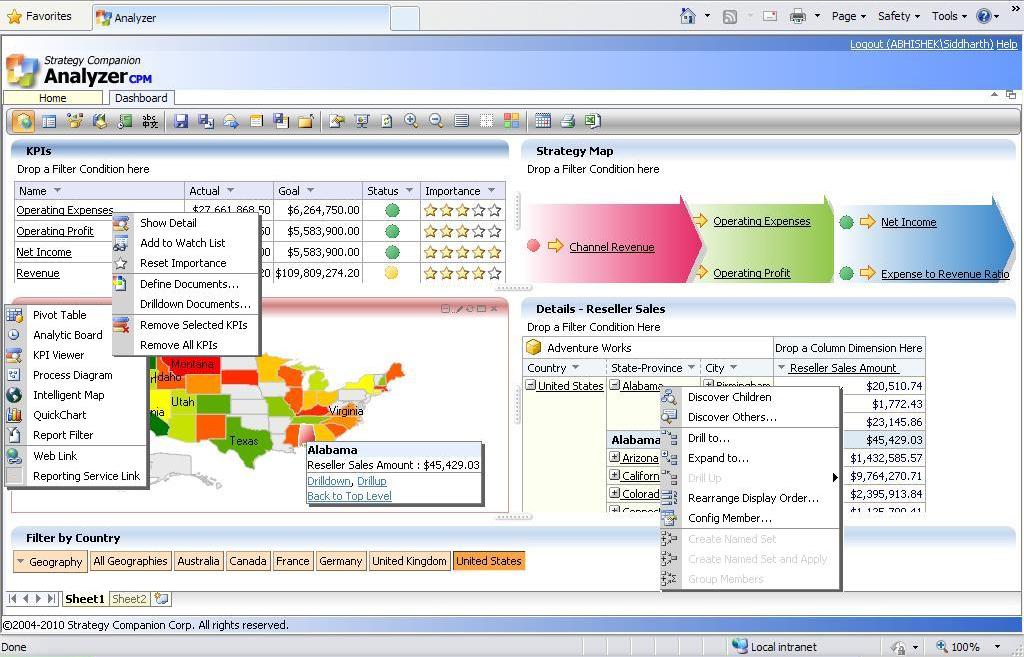Click the report list icon beside globe
This screenshot has width=1024, height=657.
tap(49, 121)
